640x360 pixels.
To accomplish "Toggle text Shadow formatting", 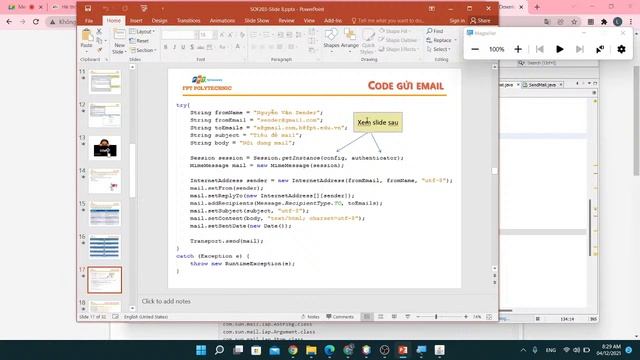I will (x=192, y=47).
